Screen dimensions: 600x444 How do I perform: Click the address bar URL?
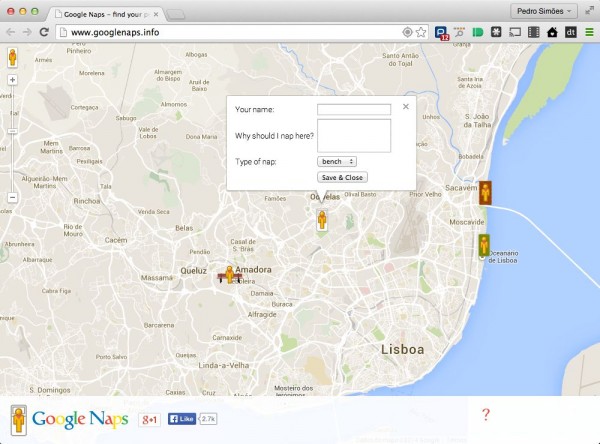[x=115, y=33]
